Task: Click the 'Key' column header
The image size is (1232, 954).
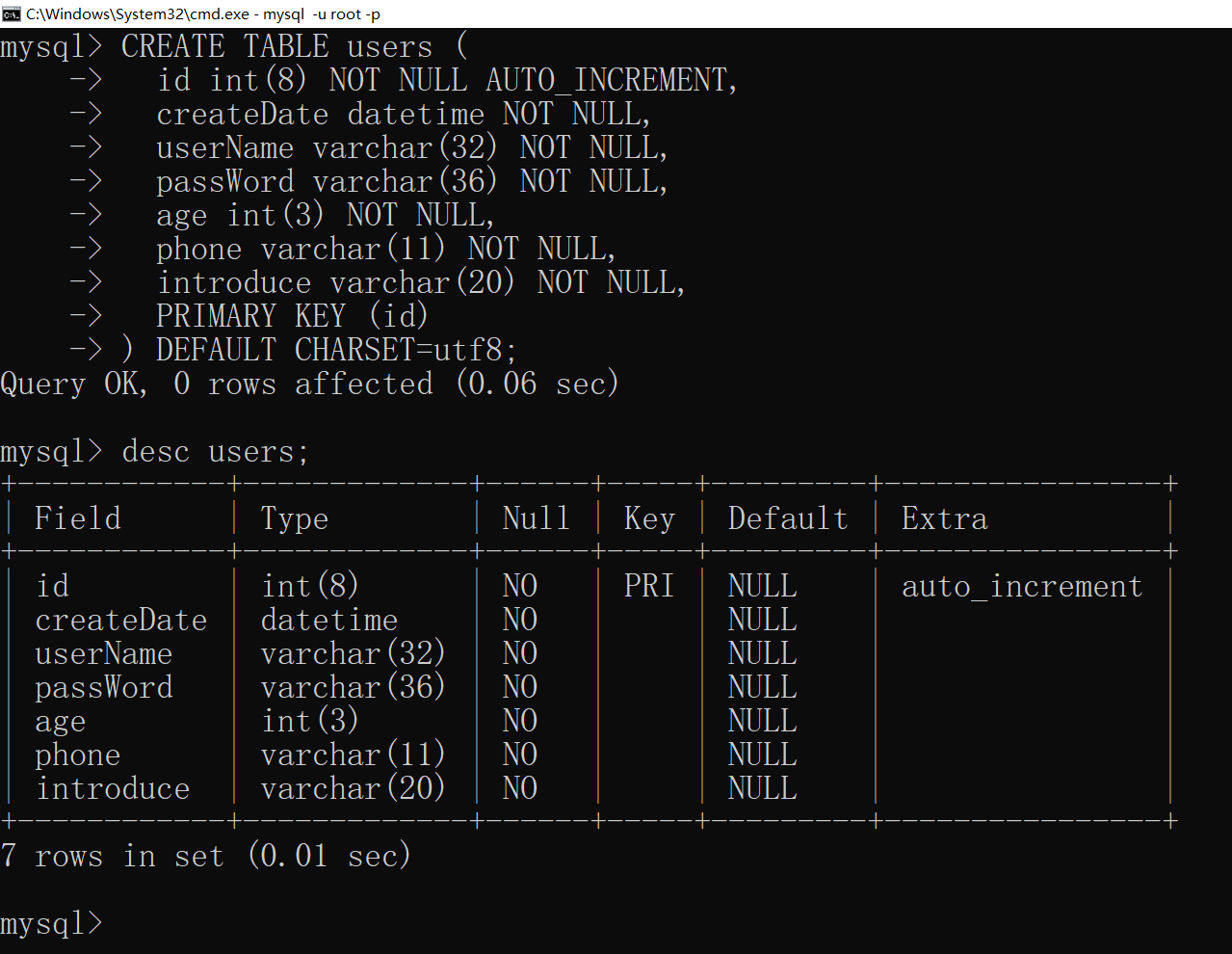Action: coord(649,518)
